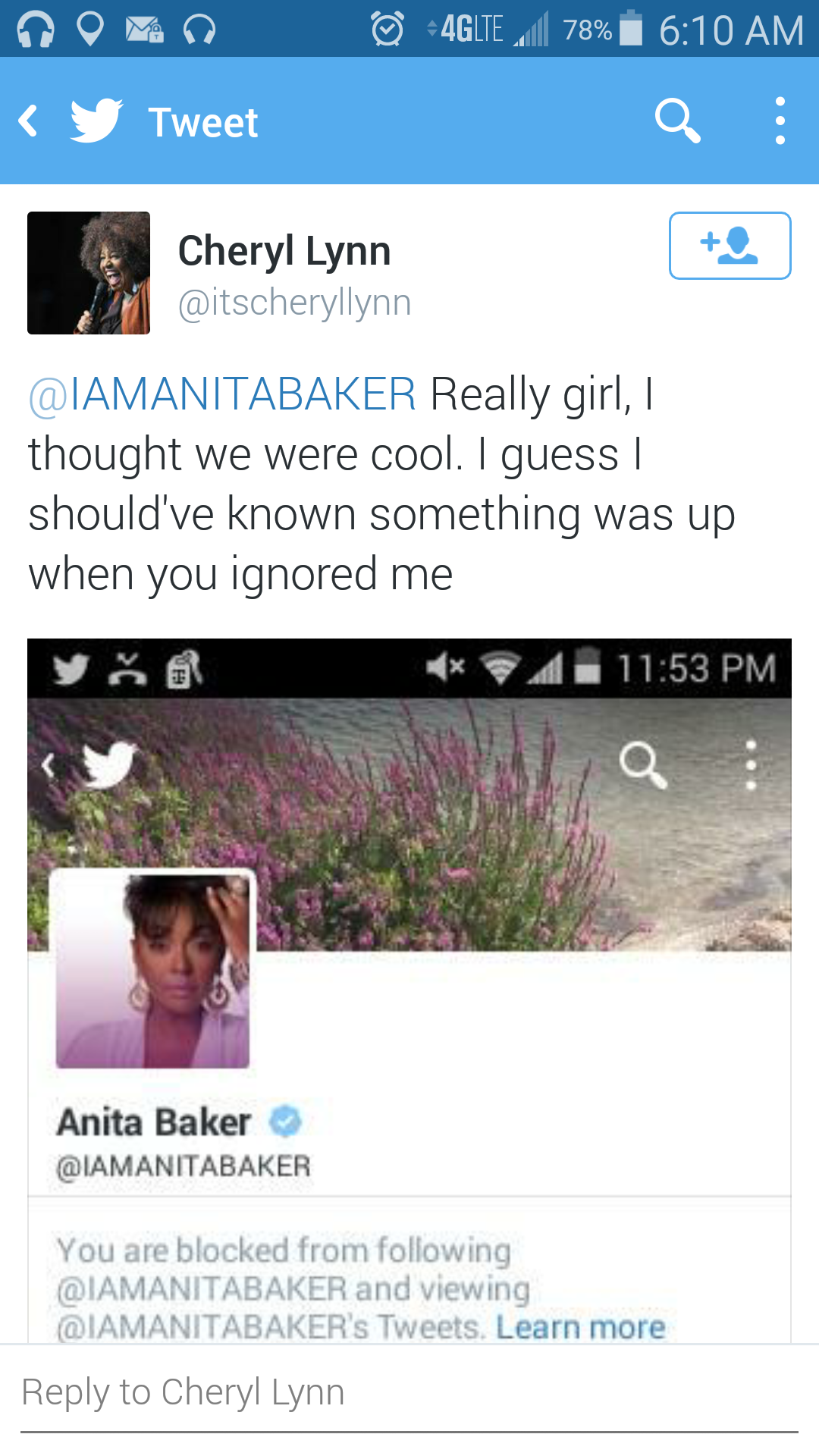819x1456 pixels.
Task: Tap the Tweet title in header
Action: click(x=202, y=122)
